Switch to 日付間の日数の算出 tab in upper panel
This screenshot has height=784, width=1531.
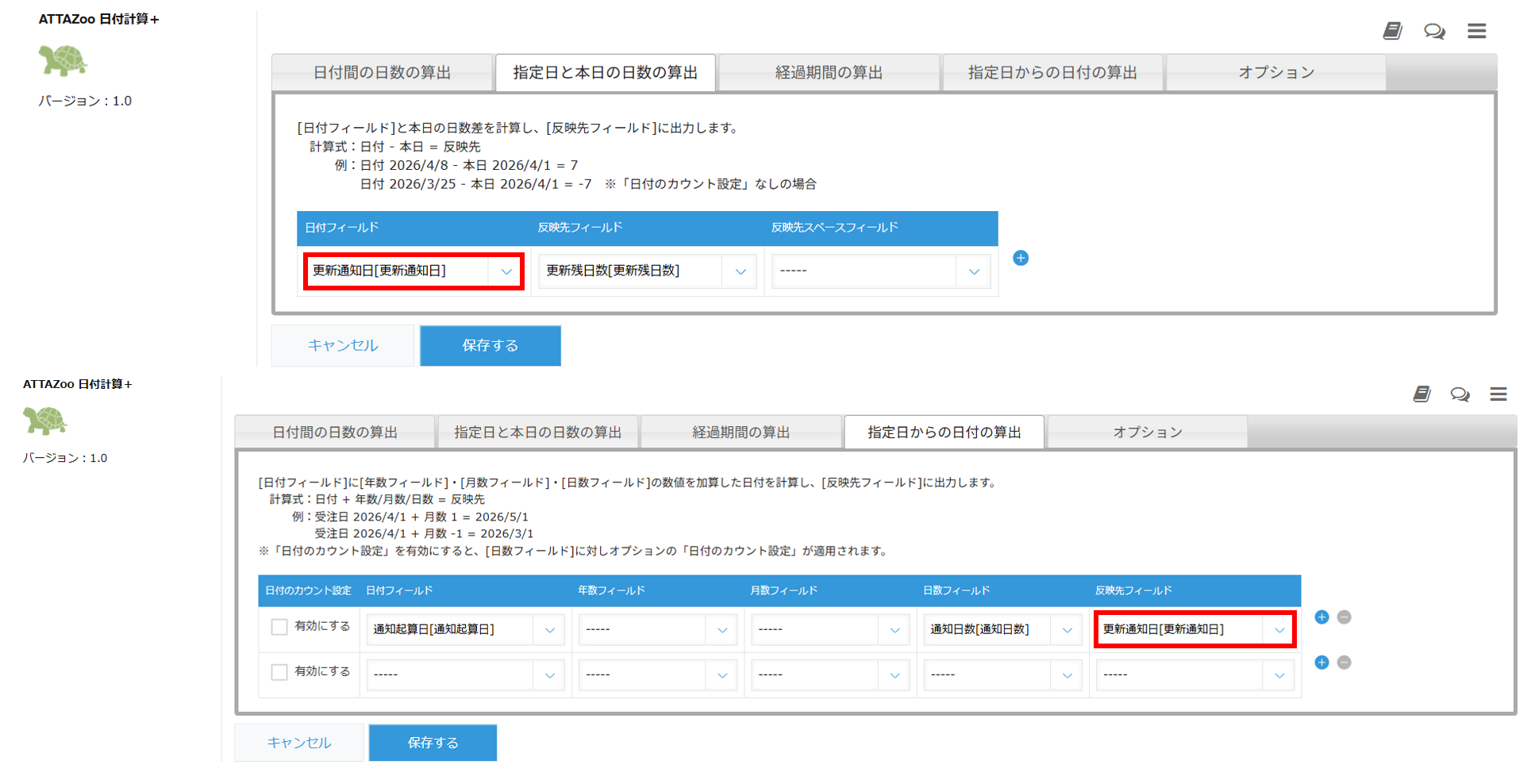[x=382, y=73]
